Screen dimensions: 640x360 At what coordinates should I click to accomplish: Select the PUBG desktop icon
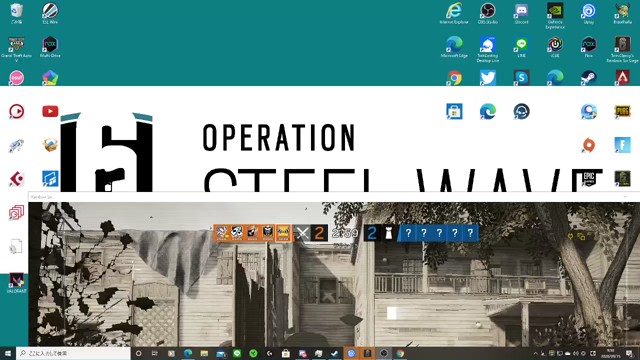[x=622, y=111]
